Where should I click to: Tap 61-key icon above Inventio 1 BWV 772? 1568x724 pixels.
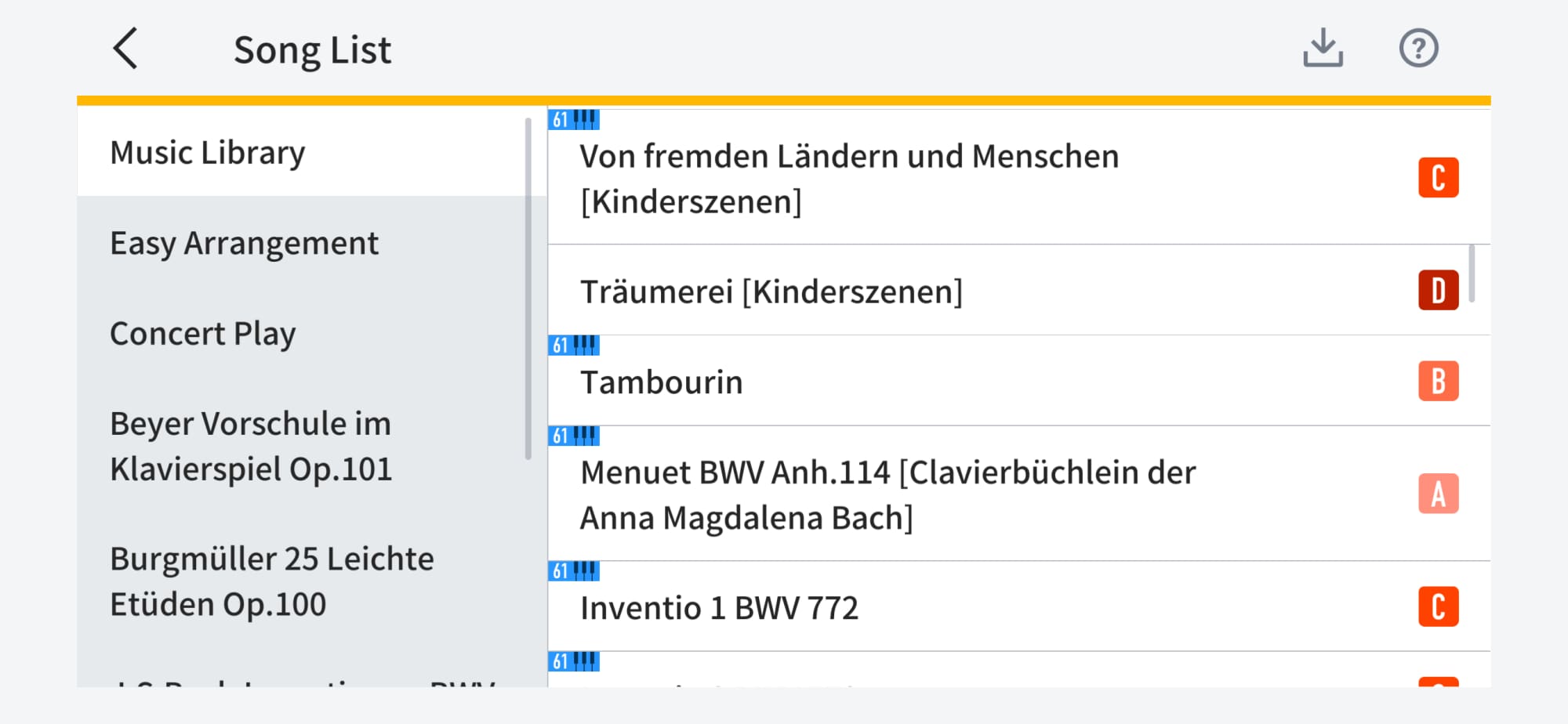point(574,571)
